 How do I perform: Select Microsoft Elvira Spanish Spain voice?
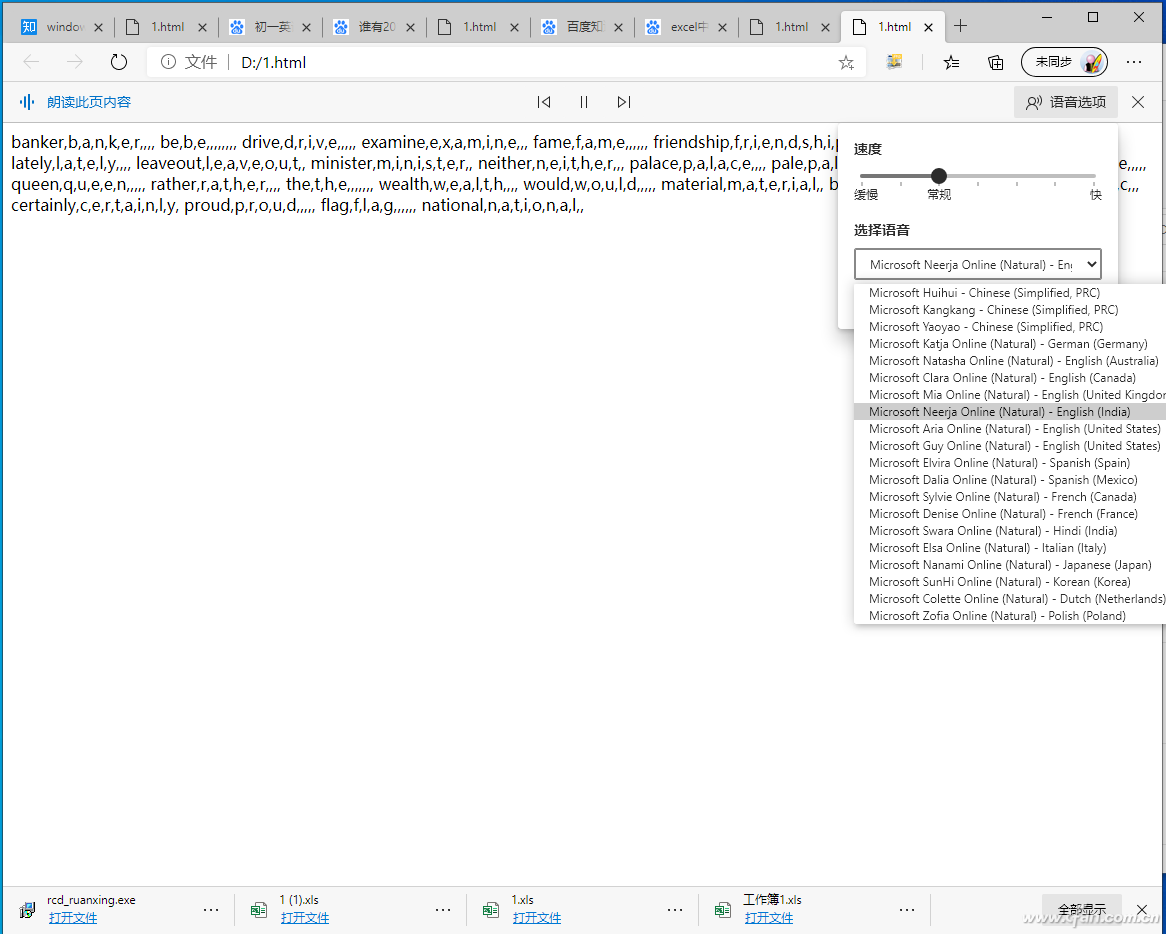(x=1010, y=463)
